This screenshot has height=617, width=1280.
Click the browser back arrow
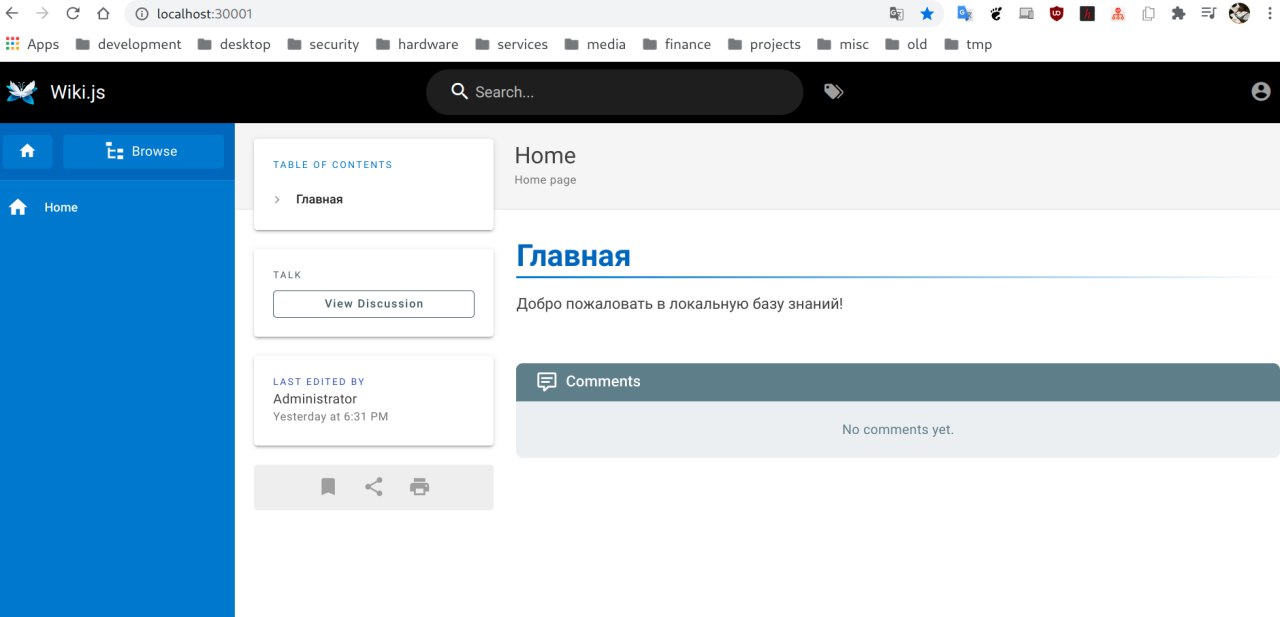13,14
